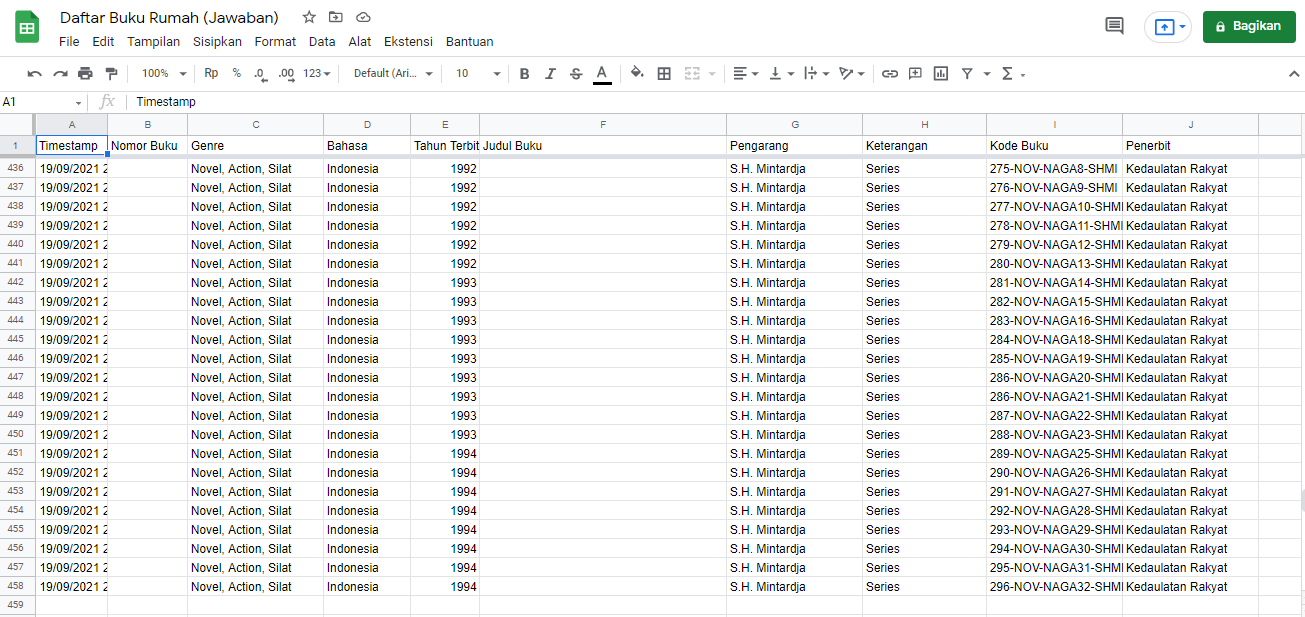Toggle italic formatting

550,74
